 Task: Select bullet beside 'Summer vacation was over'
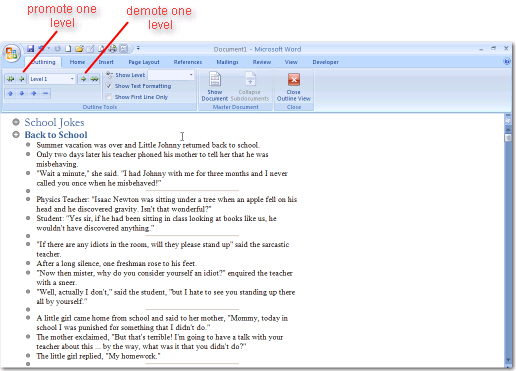pyautogui.click(x=28, y=145)
